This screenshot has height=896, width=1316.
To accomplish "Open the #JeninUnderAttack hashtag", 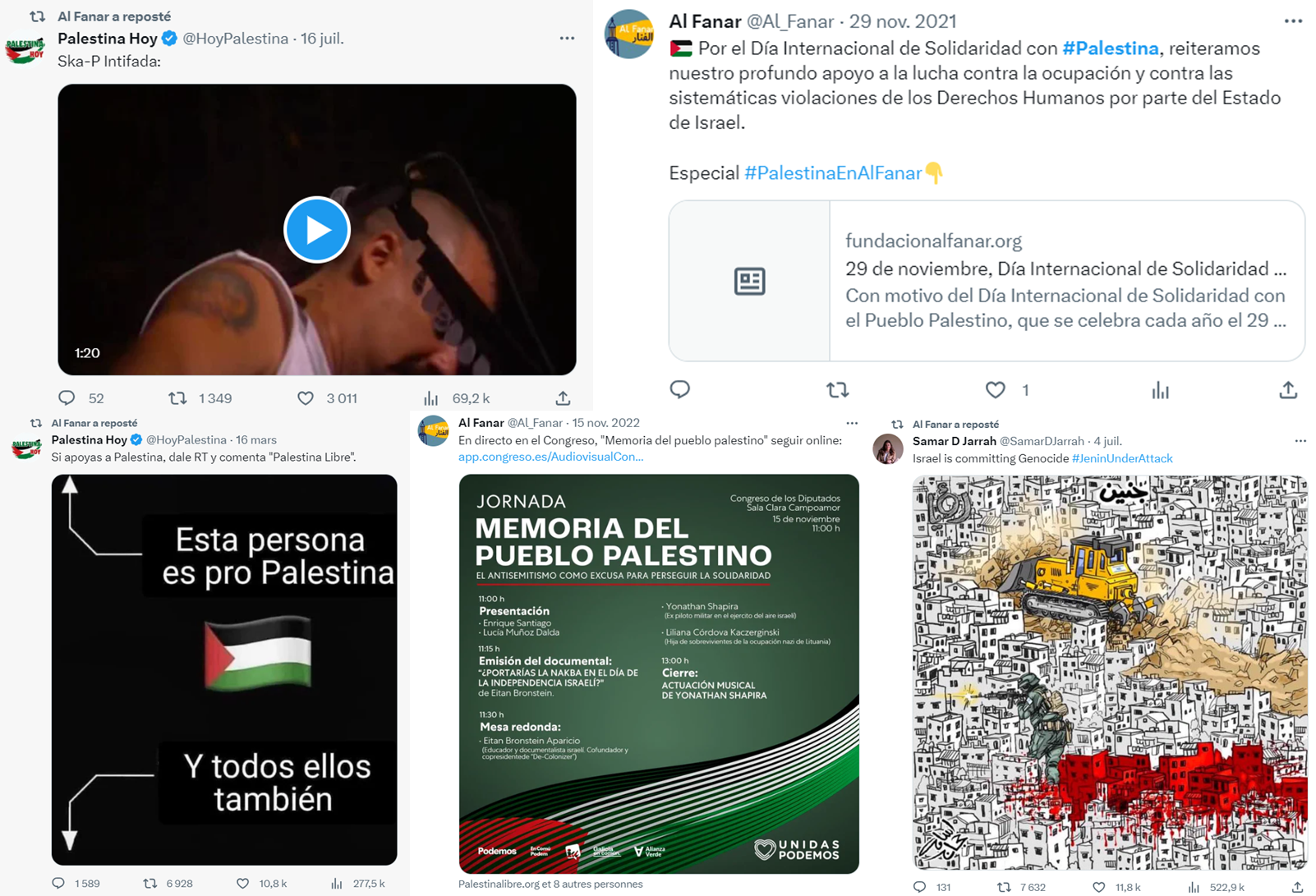I will coord(1122,458).
